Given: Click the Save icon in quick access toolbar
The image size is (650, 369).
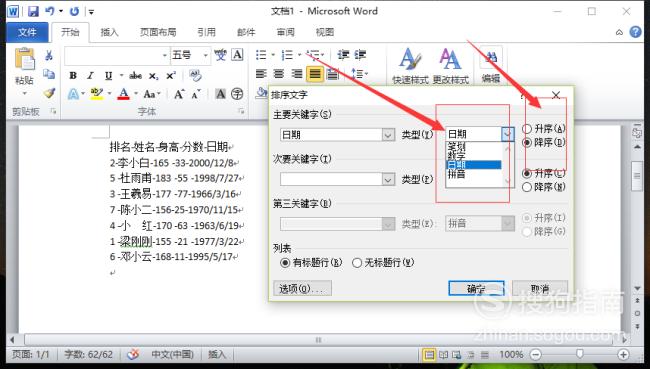Looking at the screenshot, I should (x=33, y=12).
